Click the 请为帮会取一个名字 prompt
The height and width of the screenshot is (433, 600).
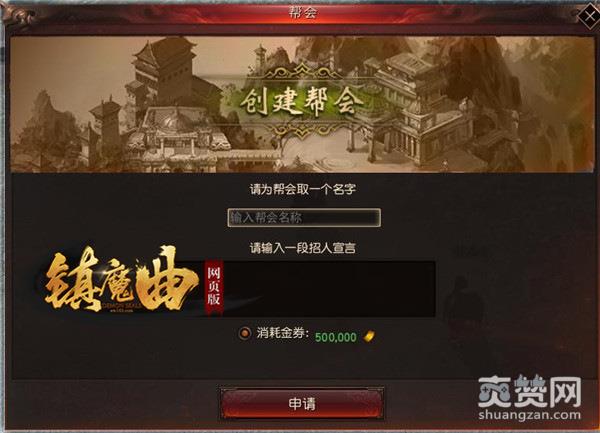click(303, 189)
